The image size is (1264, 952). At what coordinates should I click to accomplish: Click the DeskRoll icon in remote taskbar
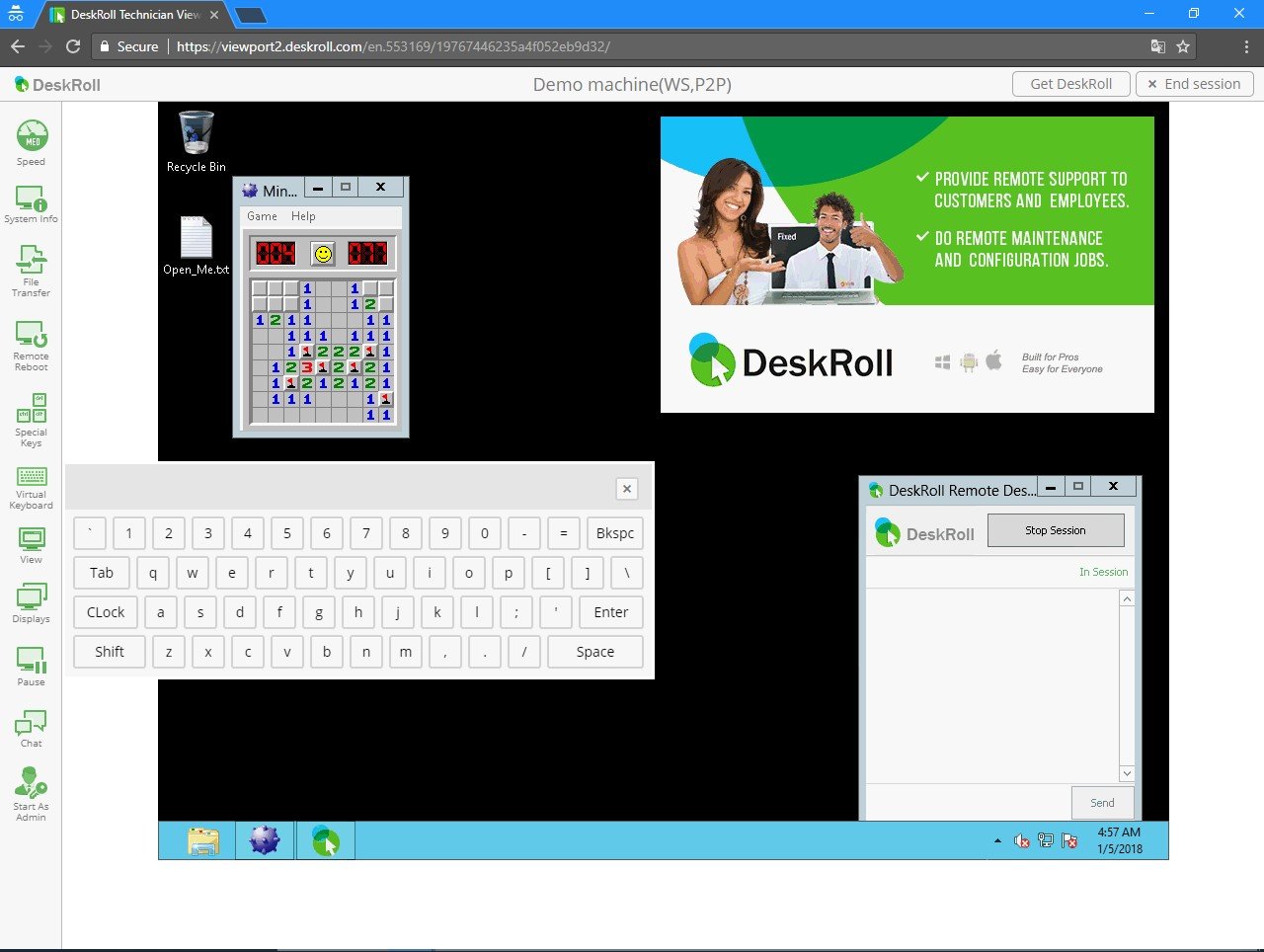click(326, 840)
